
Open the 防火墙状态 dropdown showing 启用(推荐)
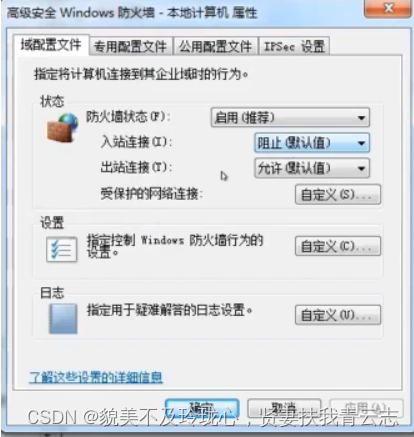(290, 117)
